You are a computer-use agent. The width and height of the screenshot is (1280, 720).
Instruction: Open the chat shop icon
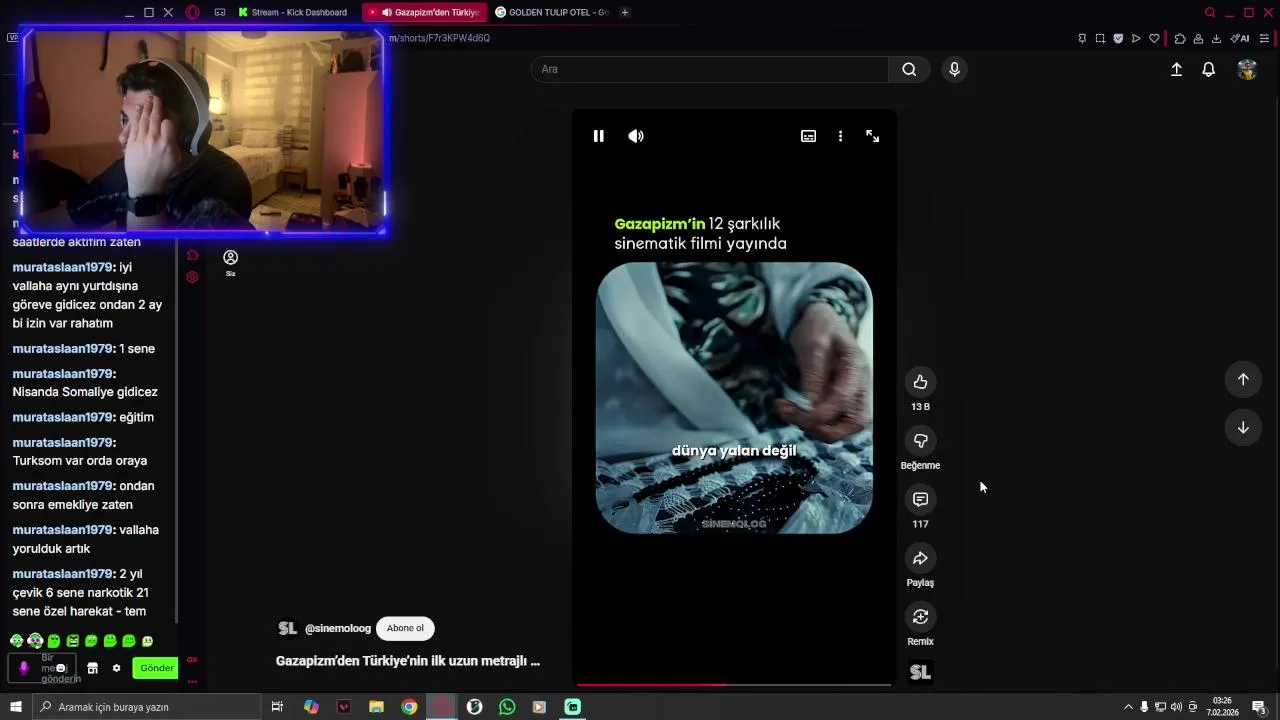point(92,668)
